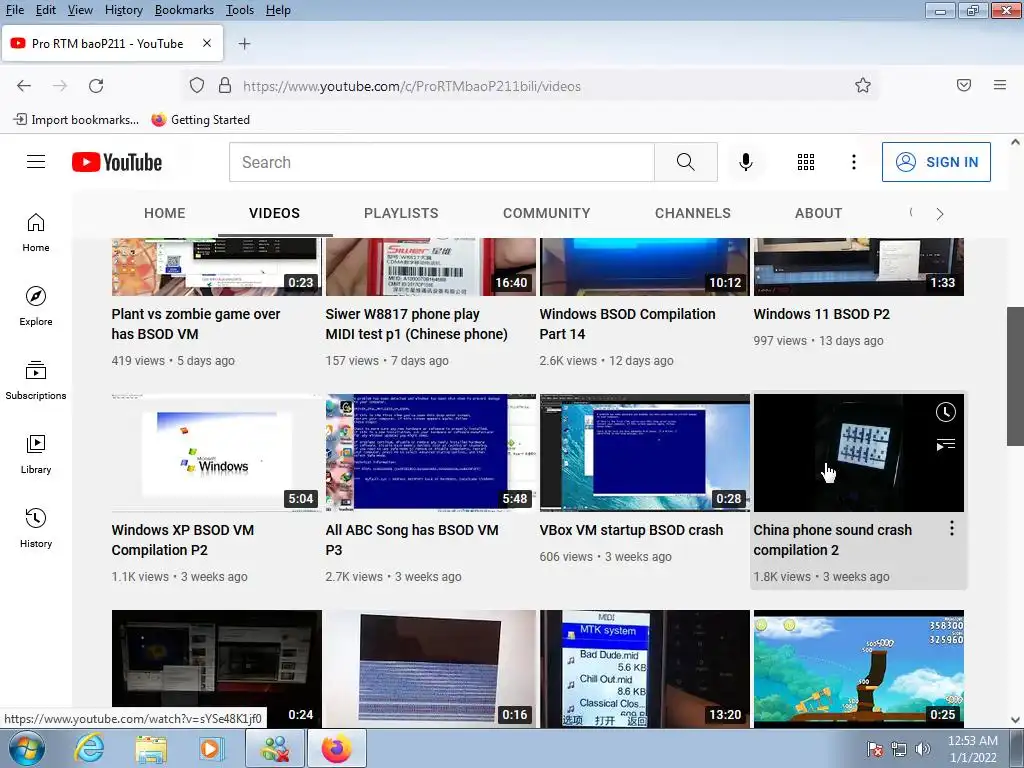The height and width of the screenshot is (768, 1024).
Task: Close the Pro RTM baoP211 tab
Action: point(206,43)
